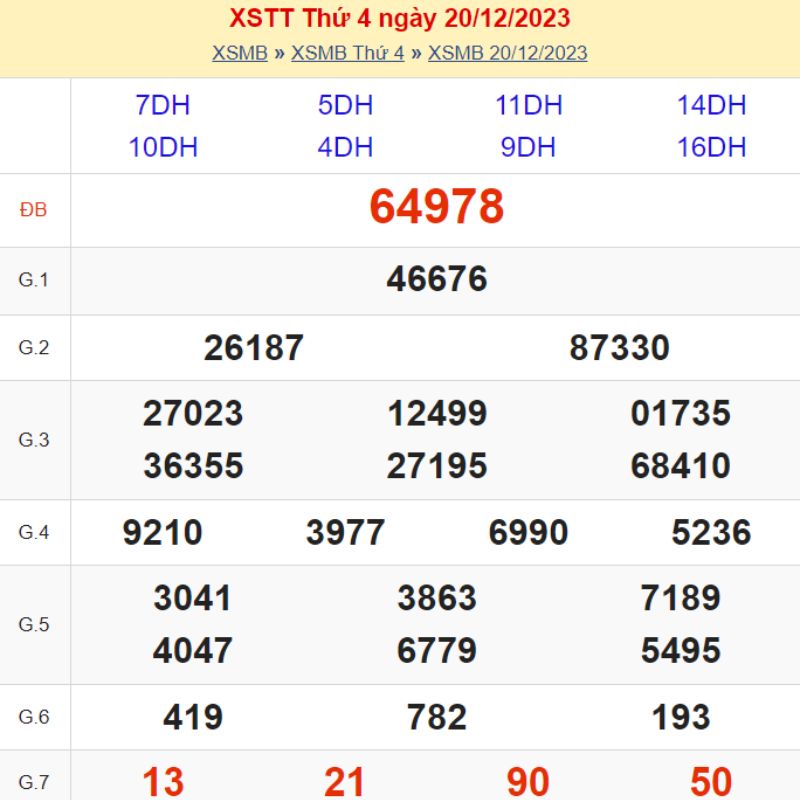Open the XSMB 20/12/2023 link
The height and width of the screenshot is (800, 800).
pos(508,53)
